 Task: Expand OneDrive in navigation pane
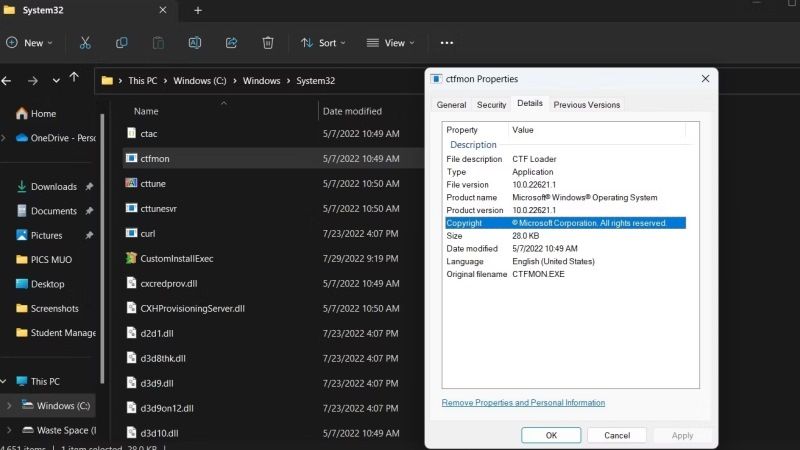tap(4, 138)
